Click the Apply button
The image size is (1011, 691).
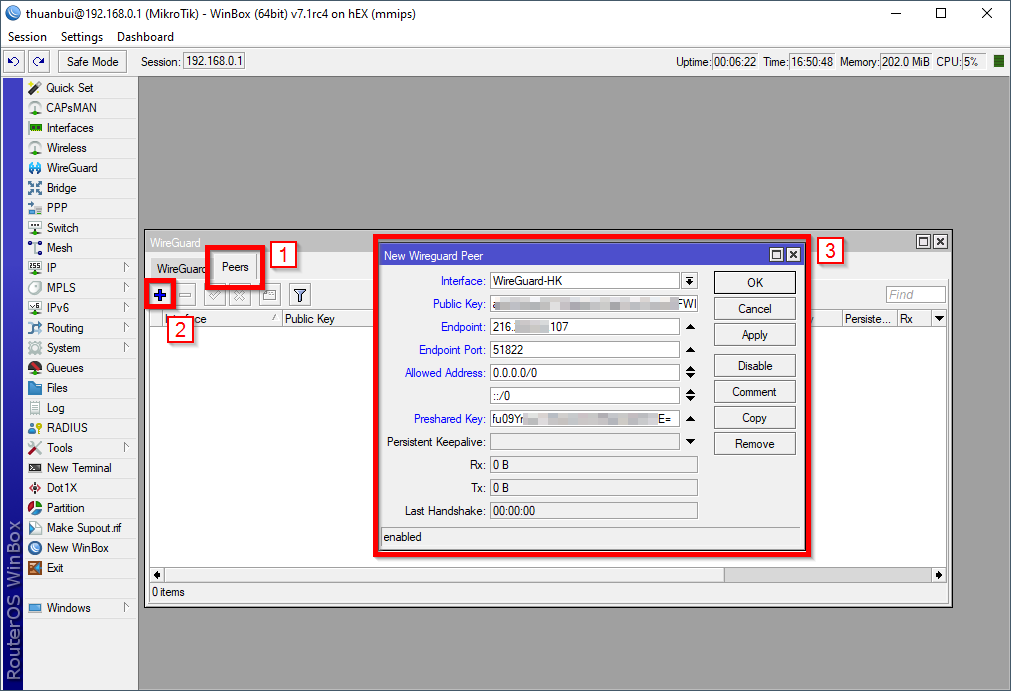[x=754, y=335]
